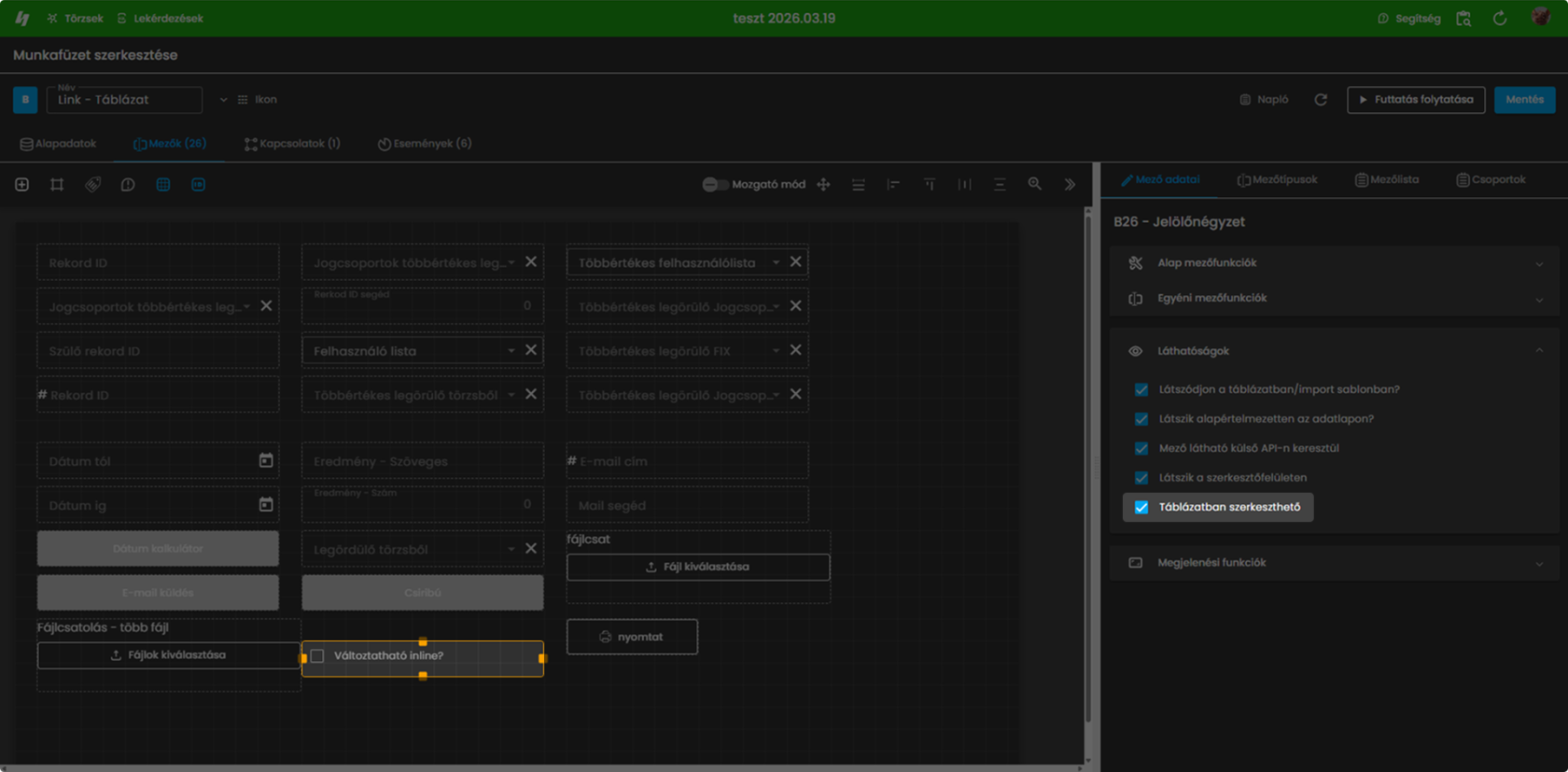Expand Alap mezőfunkciók section
The height and width of the screenshot is (772, 1568).
1334,263
